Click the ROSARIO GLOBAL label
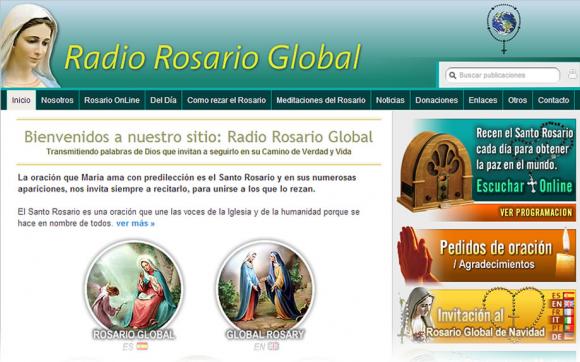The width and height of the screenshot is (580, 362). tap(134, 335)
